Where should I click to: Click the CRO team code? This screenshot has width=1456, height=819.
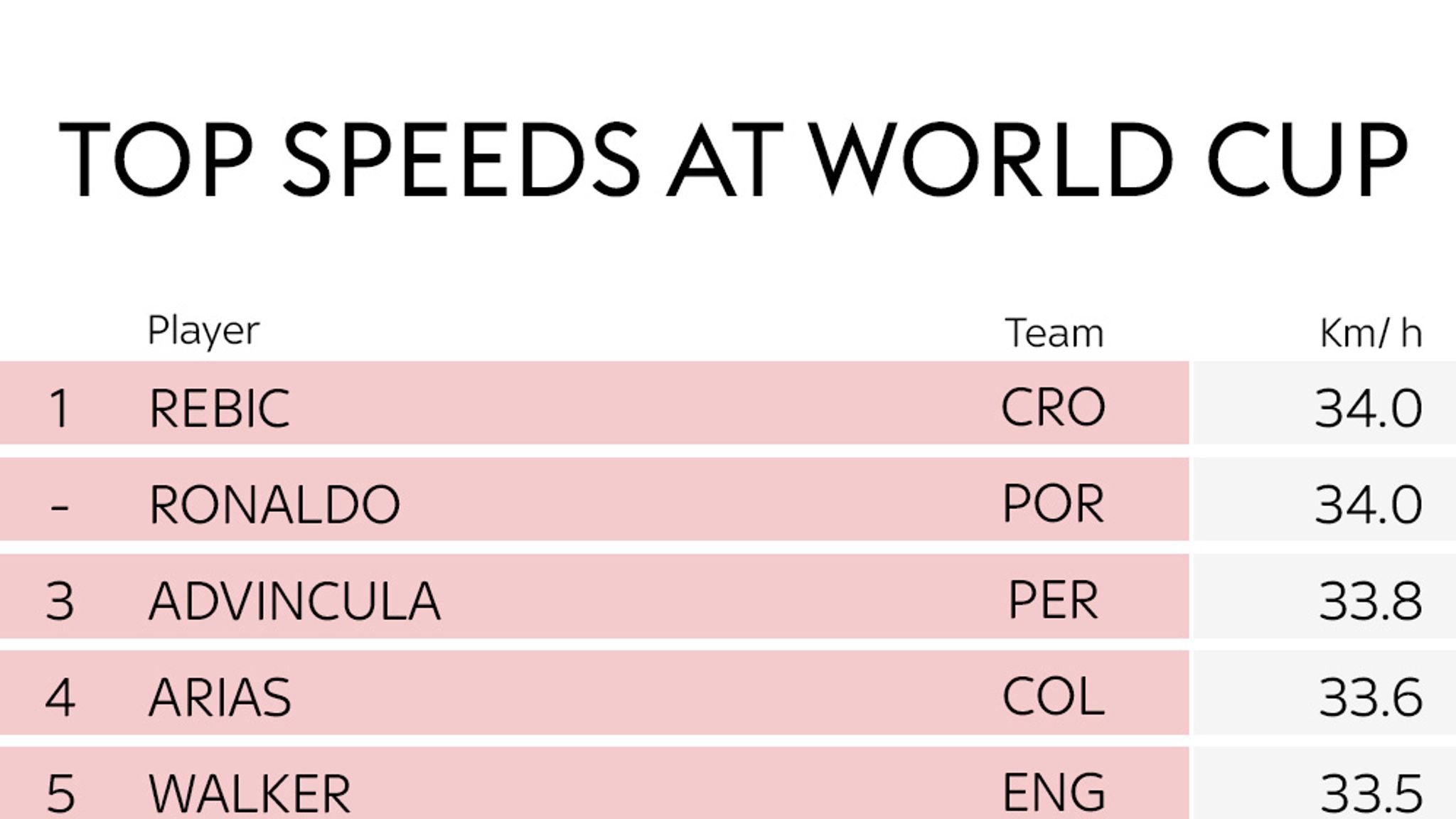coord(1053,407)
